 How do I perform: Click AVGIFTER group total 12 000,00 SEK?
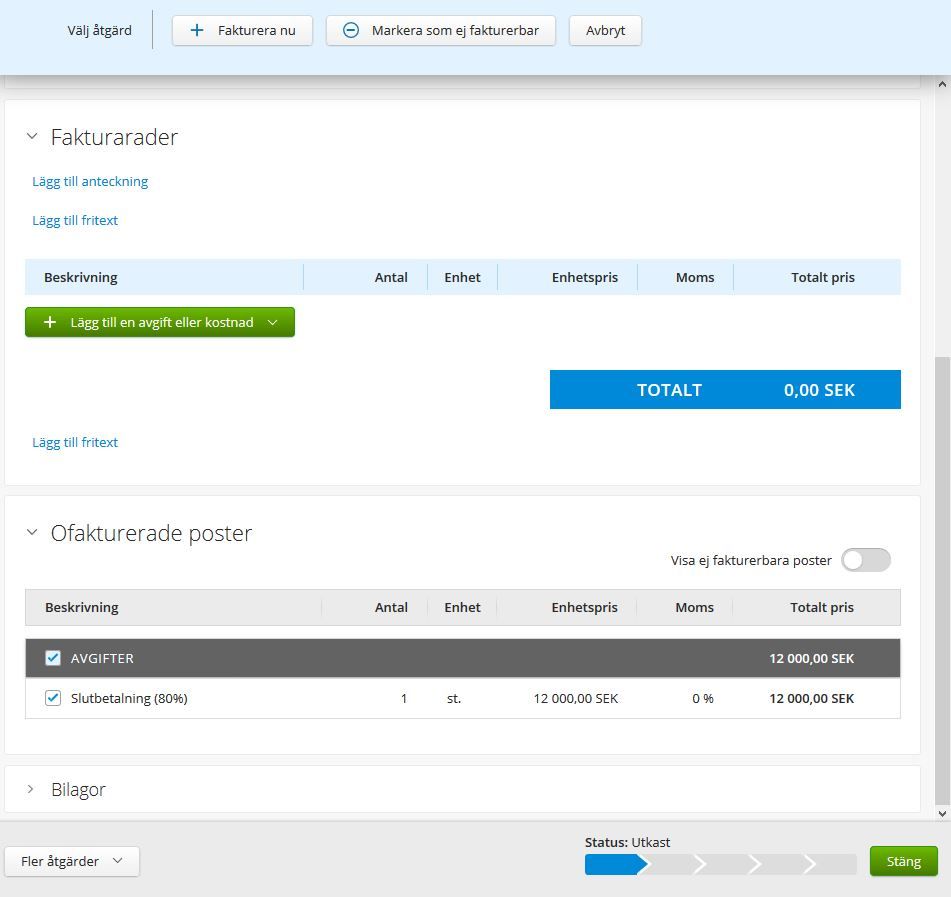812,658
